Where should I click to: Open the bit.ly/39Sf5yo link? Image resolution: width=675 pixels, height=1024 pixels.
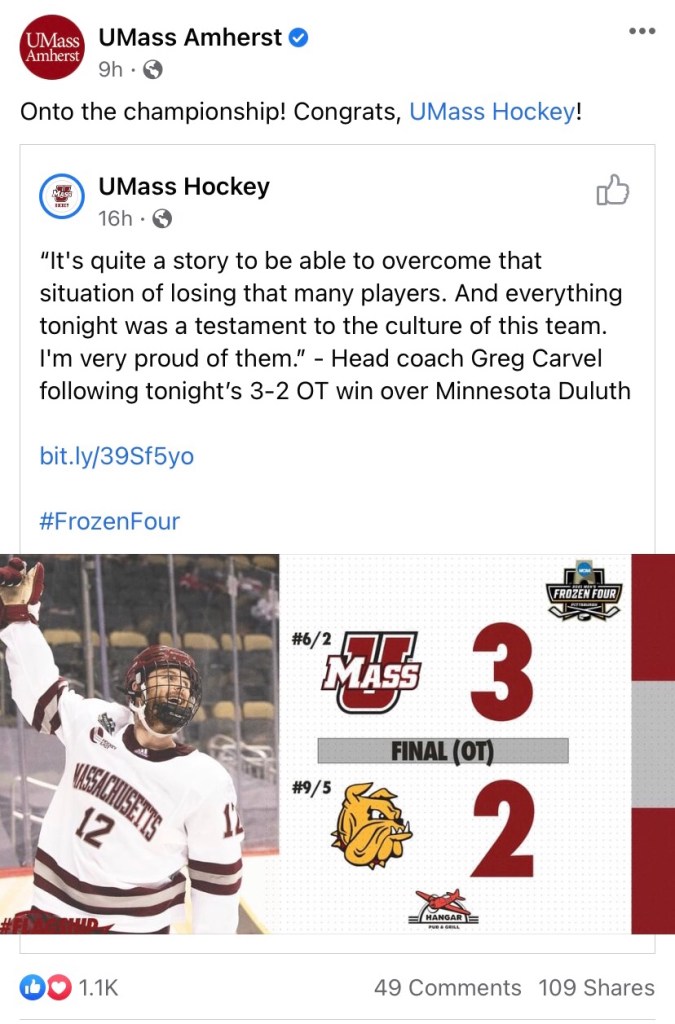(116, 456)
